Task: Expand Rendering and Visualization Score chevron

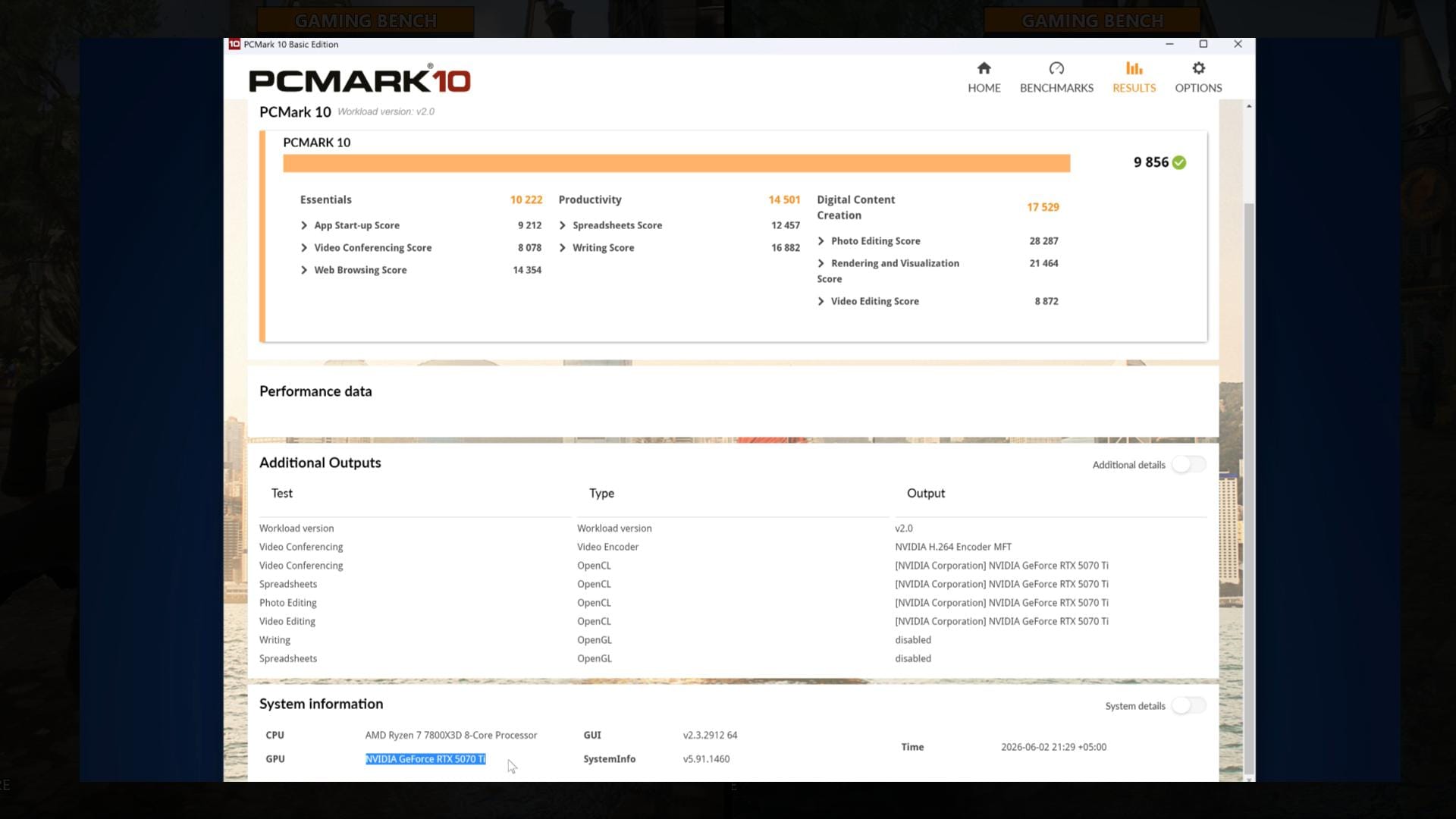Action: 821,263
